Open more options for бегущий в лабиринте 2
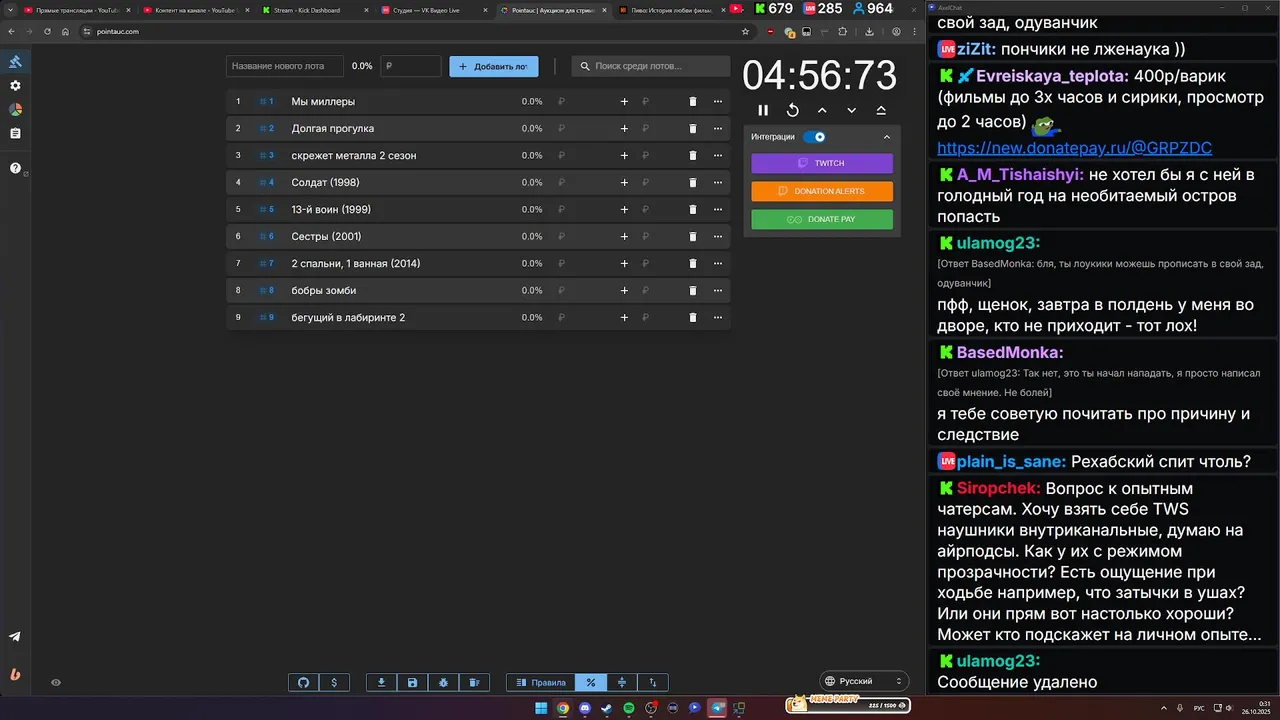Viewport: 1280px width, 720px height. (x=718, y=318)
